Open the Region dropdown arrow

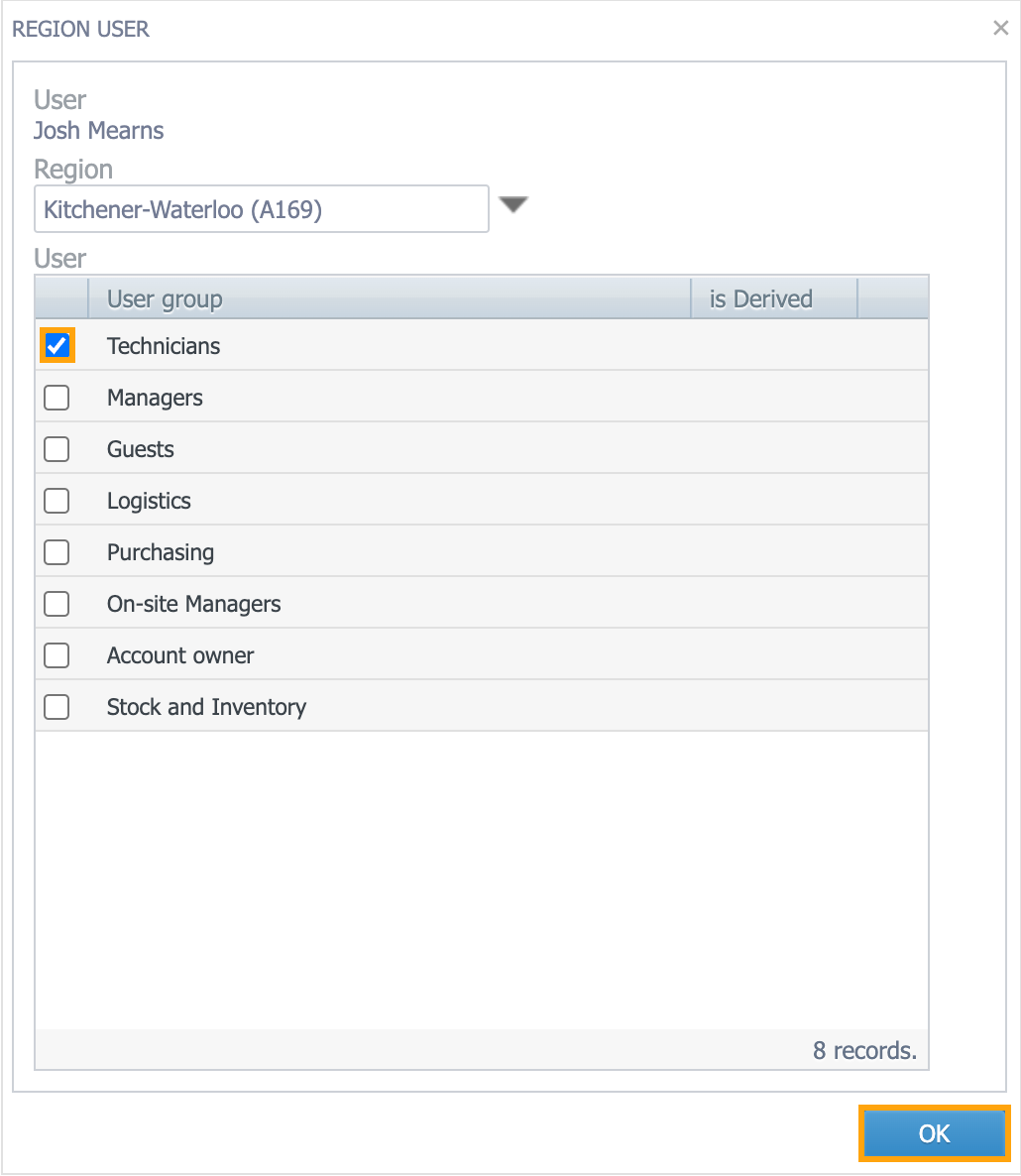pyautogui.click(x=513, y=204)
